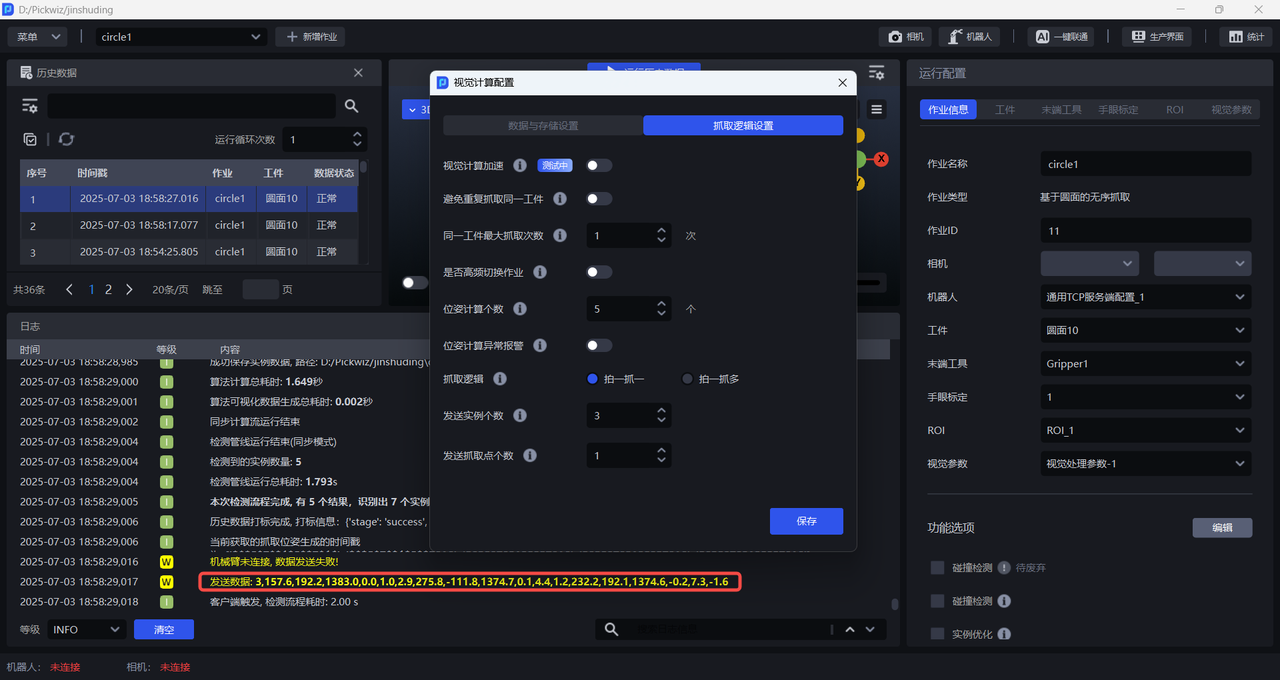
Task: Open the 相机 camera button
Action: pyautogui.click(x=906, y=37)
